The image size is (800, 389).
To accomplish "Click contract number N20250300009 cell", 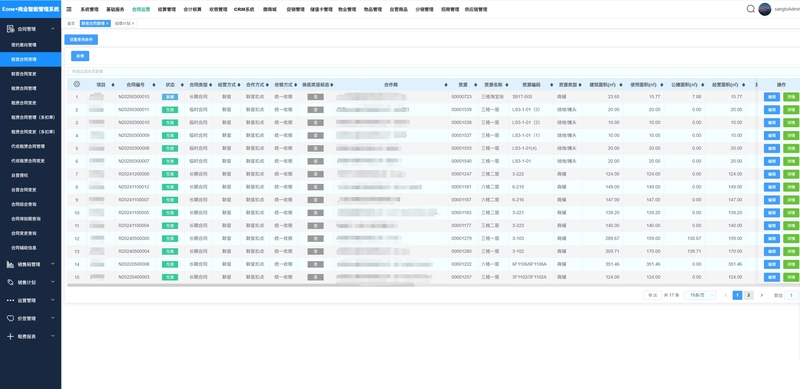I will pos(134,135).
